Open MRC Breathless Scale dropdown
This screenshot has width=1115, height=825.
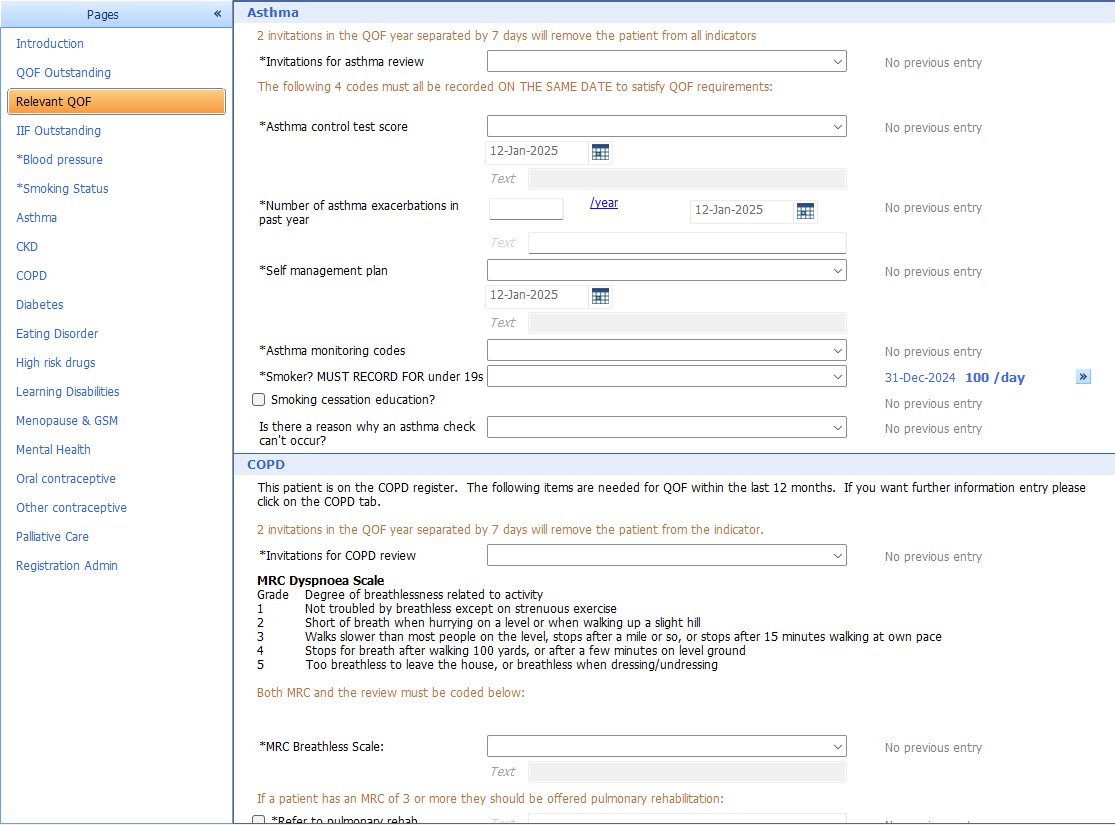pos(666,746)
